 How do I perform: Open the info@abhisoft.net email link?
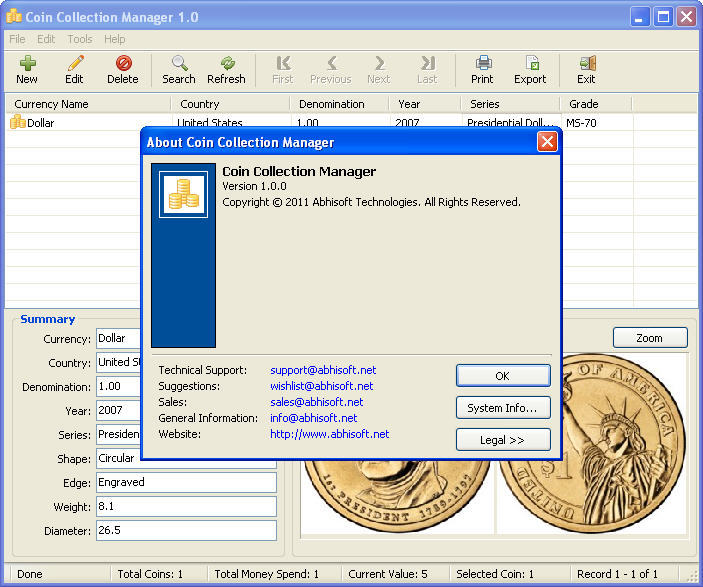(x=313, y=418)
